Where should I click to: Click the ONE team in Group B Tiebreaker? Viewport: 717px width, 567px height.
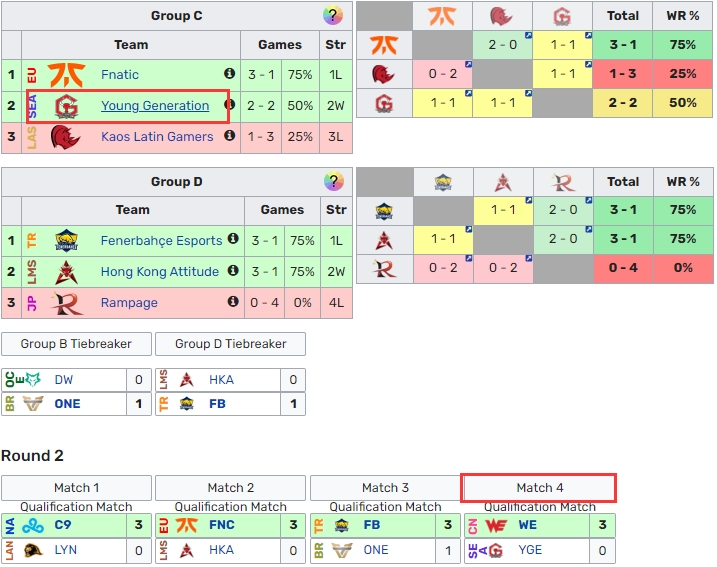(67, 404)
